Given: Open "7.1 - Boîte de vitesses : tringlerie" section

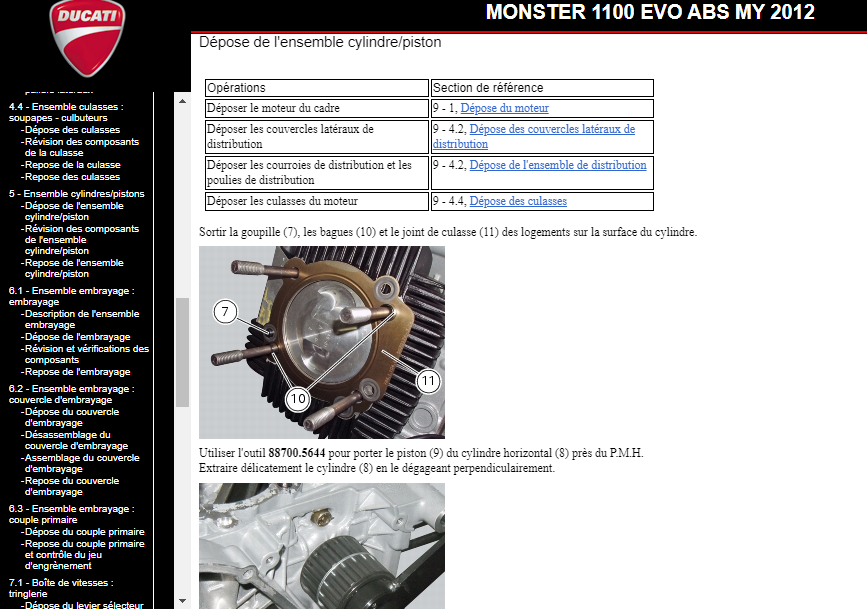Looking at the screenshot, I should pos(61,587).
